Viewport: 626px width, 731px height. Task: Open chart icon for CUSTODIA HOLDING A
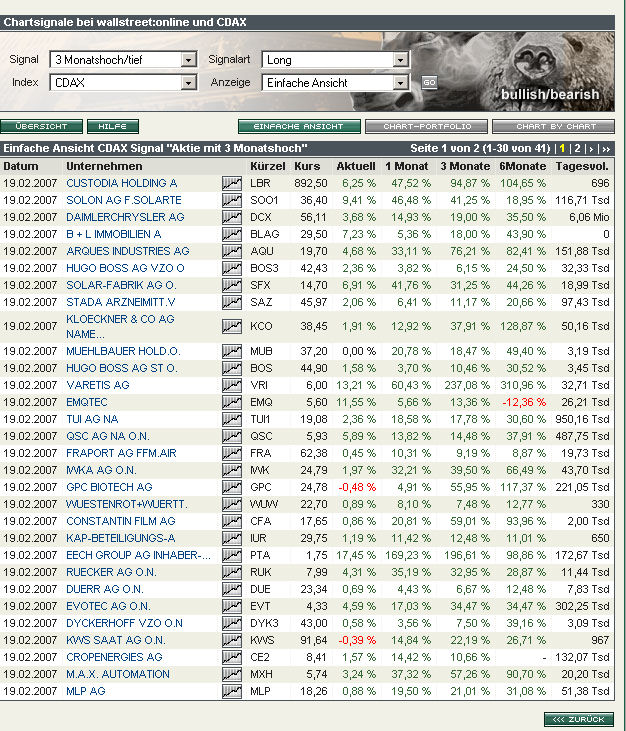tap(232, 183)
